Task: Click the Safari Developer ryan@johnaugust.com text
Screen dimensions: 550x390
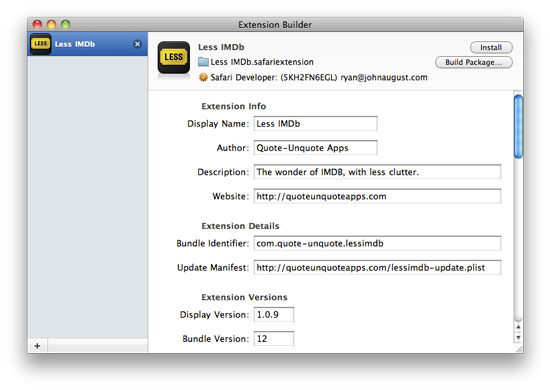Action: pos(318,78)
